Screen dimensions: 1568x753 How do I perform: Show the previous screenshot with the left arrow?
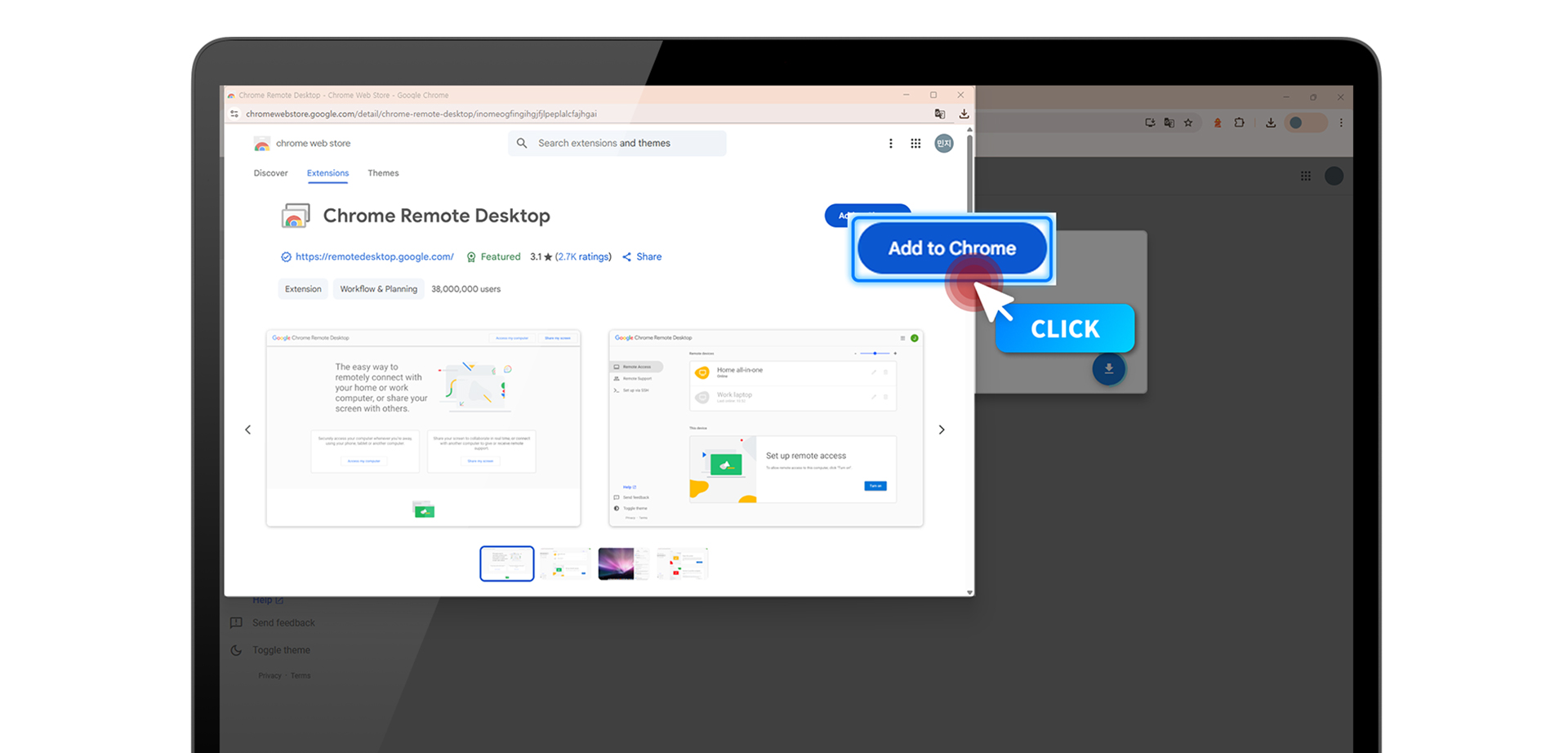[248, 430]
